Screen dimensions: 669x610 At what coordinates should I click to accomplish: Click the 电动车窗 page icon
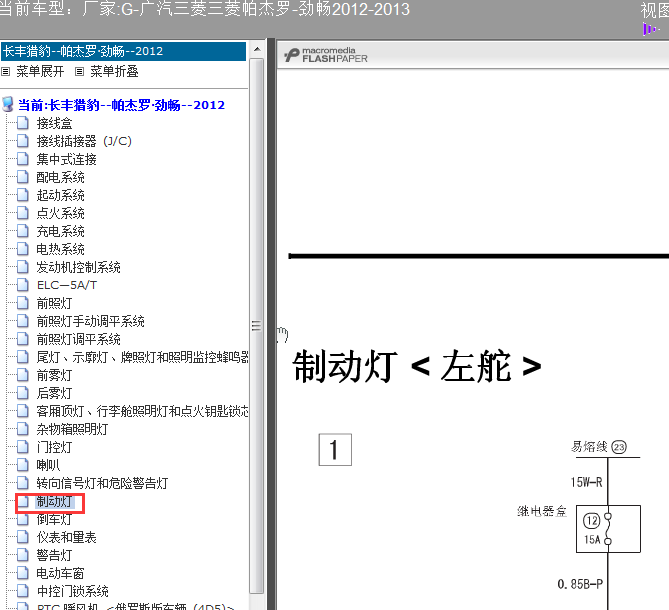click(23, 572)
